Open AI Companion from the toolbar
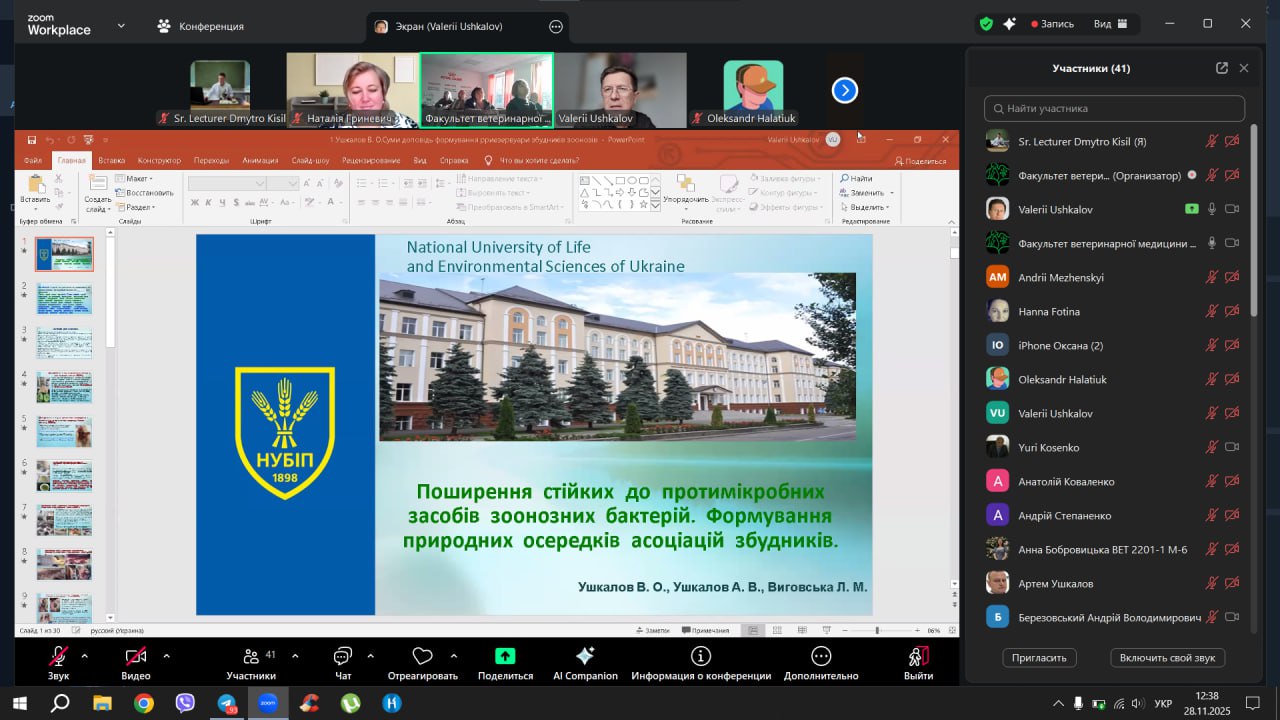This screenshot has height=720, width=1280. click(585, 656)
